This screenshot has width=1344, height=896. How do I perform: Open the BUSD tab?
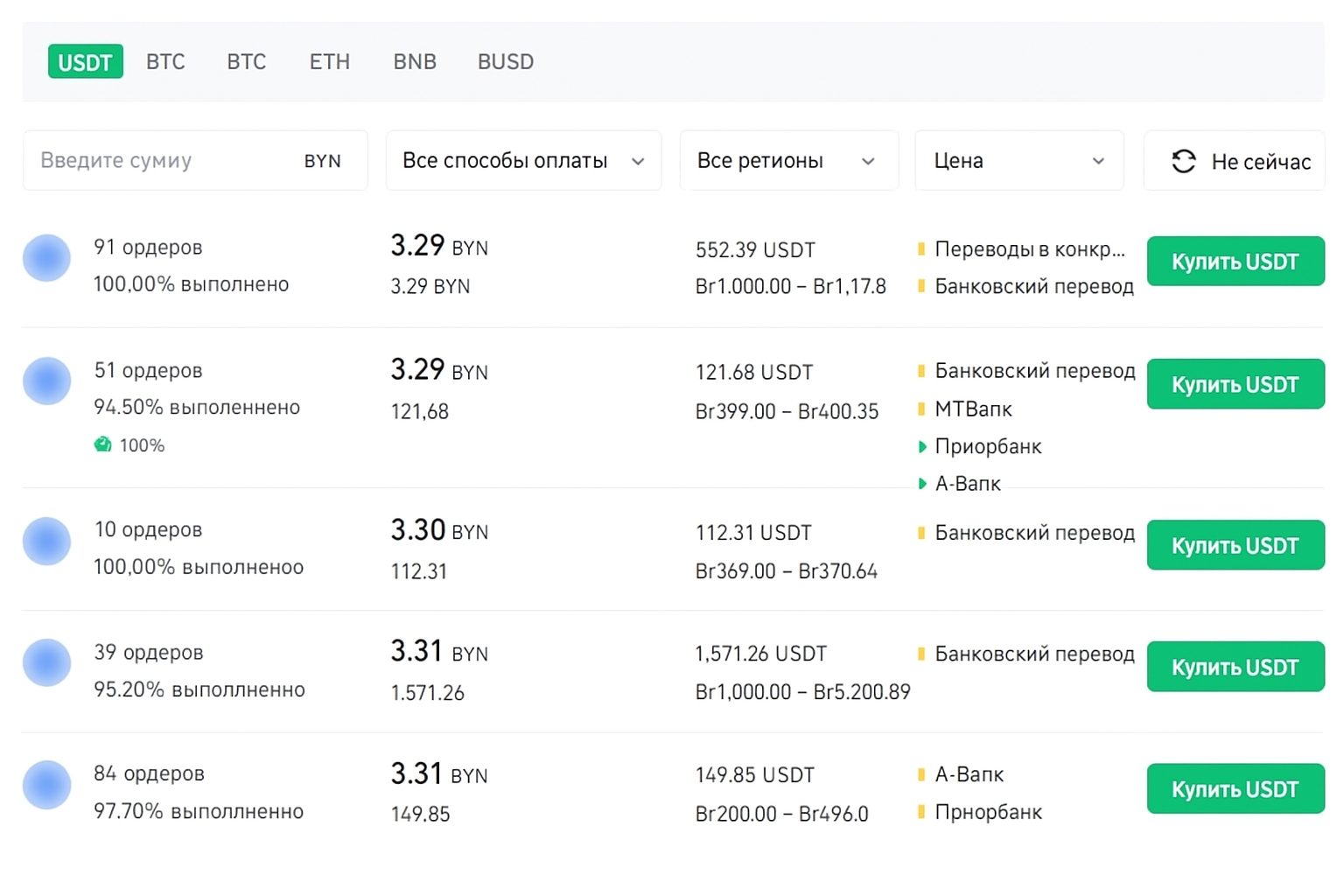[x=506, y=62]
